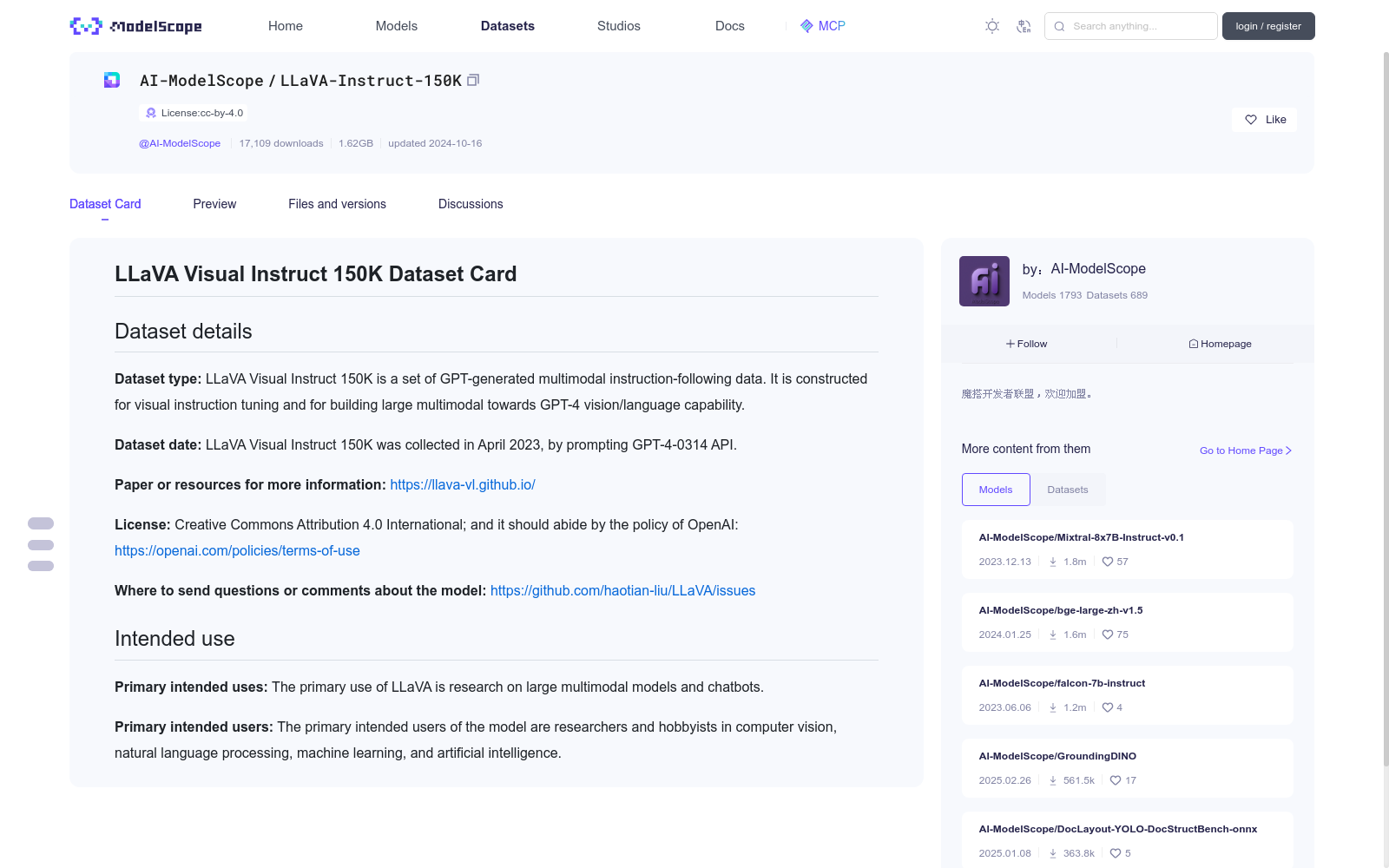Click the plus icon next to Follow
This screenshot has width=1389, height=868.
tap(1010, 344)
